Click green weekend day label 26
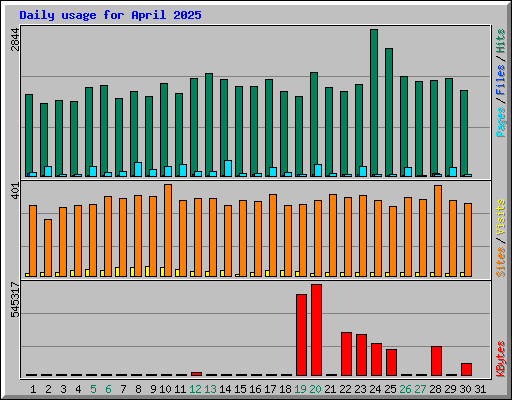This screenshot has width=512, height=400. point(405,389)
